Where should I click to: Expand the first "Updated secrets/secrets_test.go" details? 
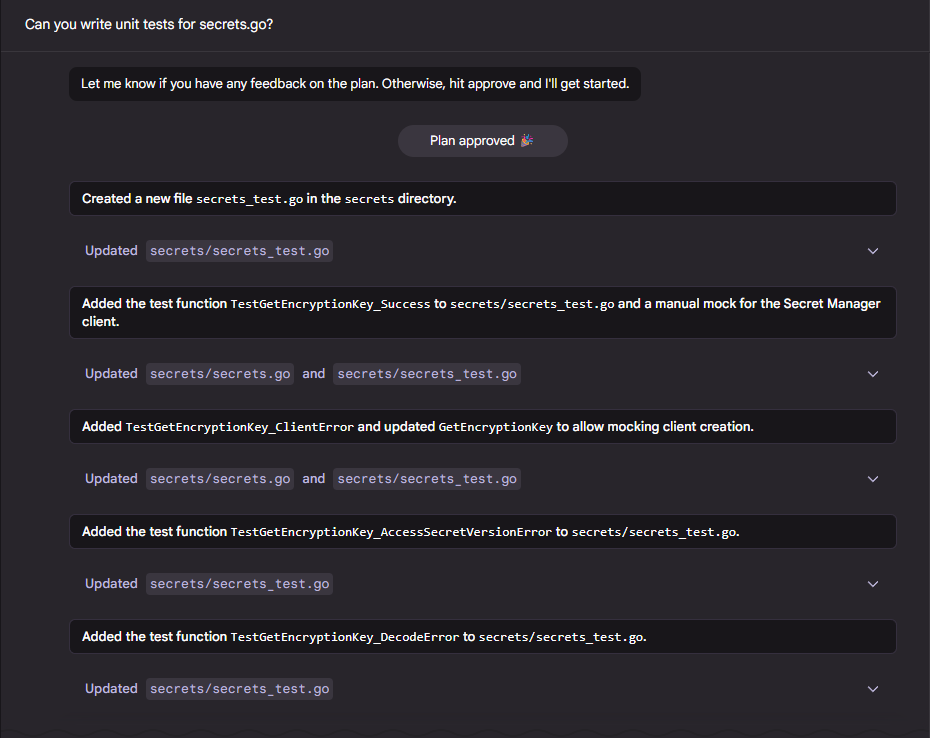click(872, 250)
